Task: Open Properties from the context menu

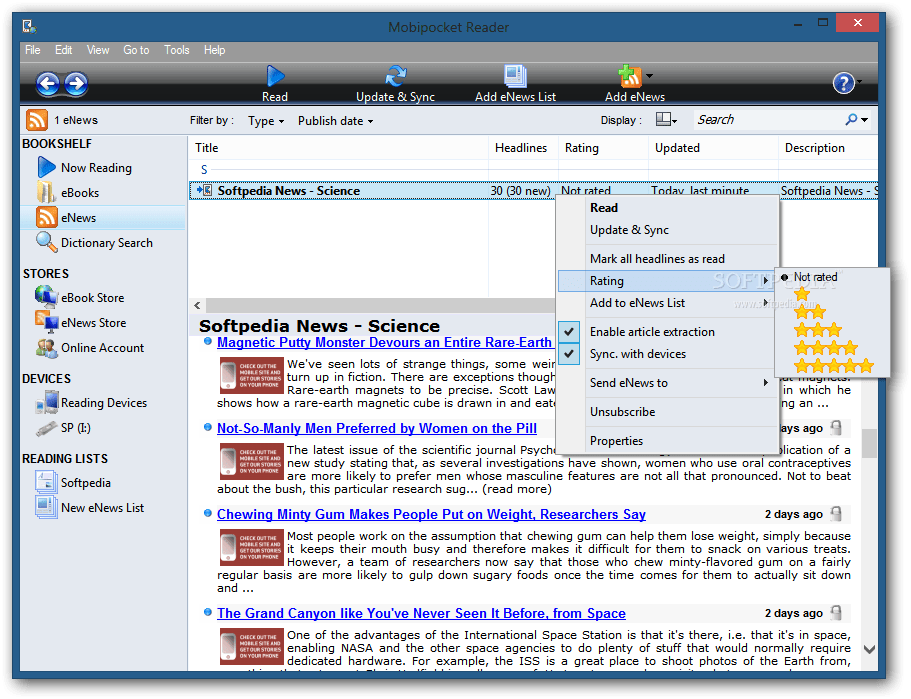Action: click(x=668, y=442)
